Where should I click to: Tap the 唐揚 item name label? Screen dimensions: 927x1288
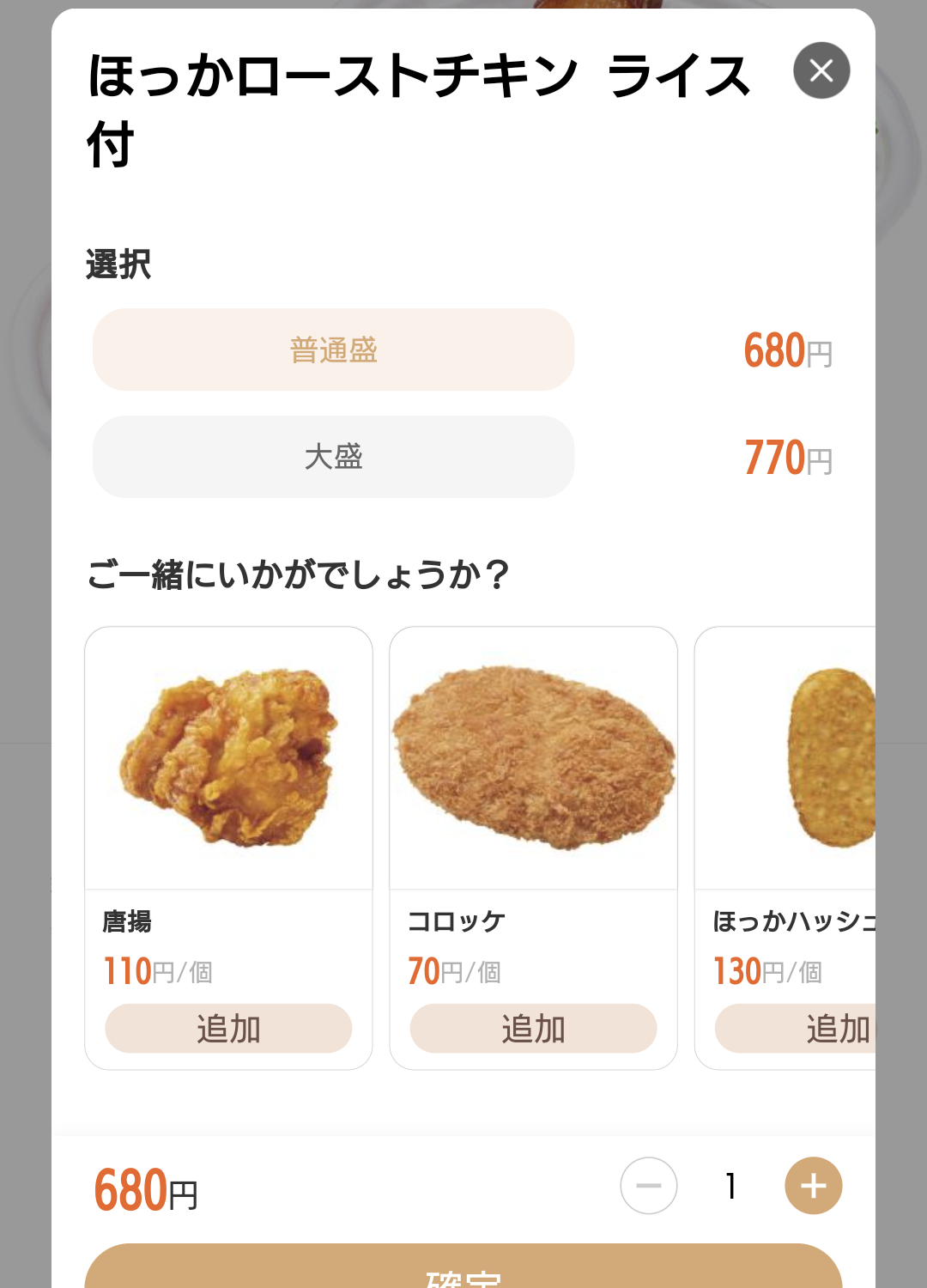click(x=127, y=921)
